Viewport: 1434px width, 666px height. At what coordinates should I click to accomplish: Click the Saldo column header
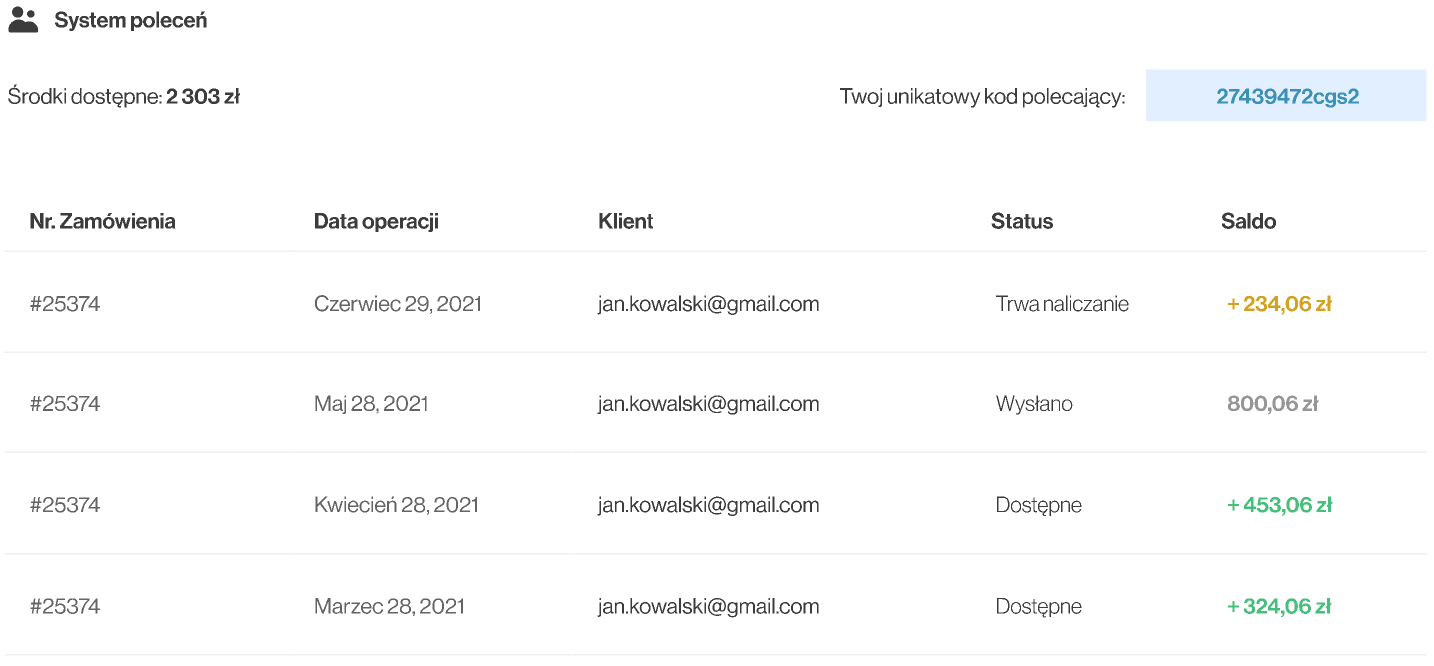pos(1248,221)
